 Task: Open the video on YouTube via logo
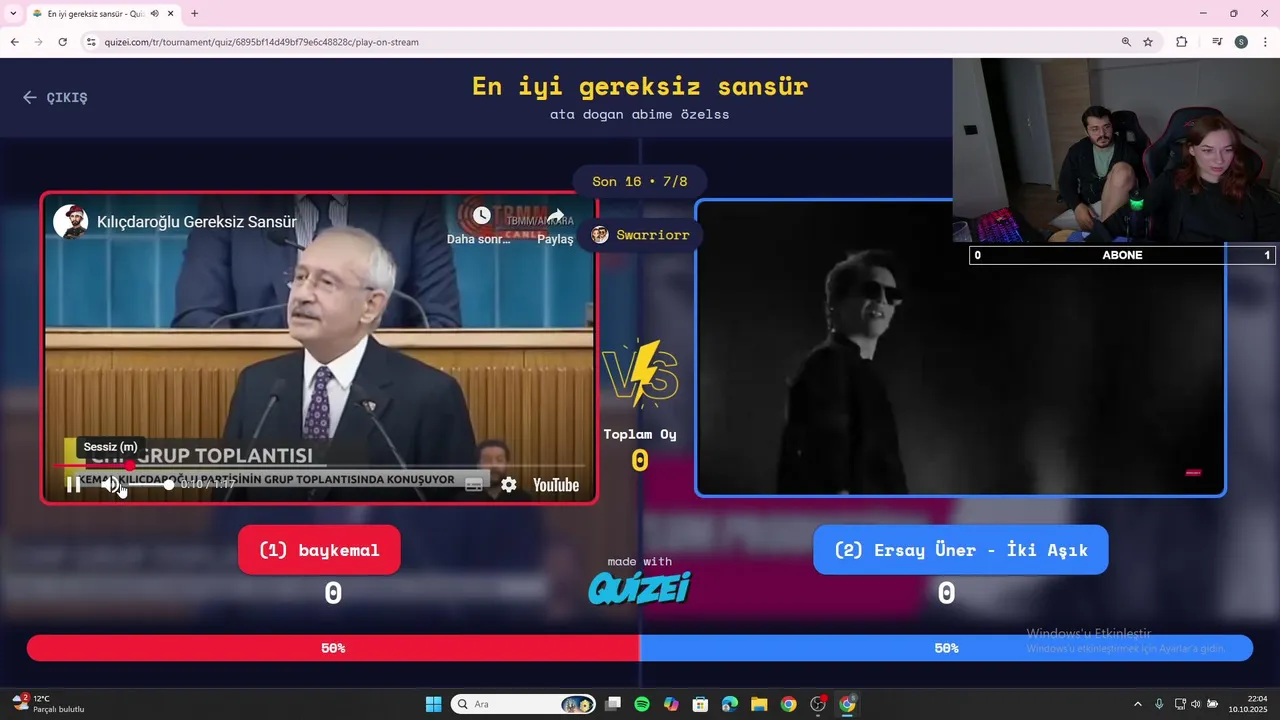[556, 485]
